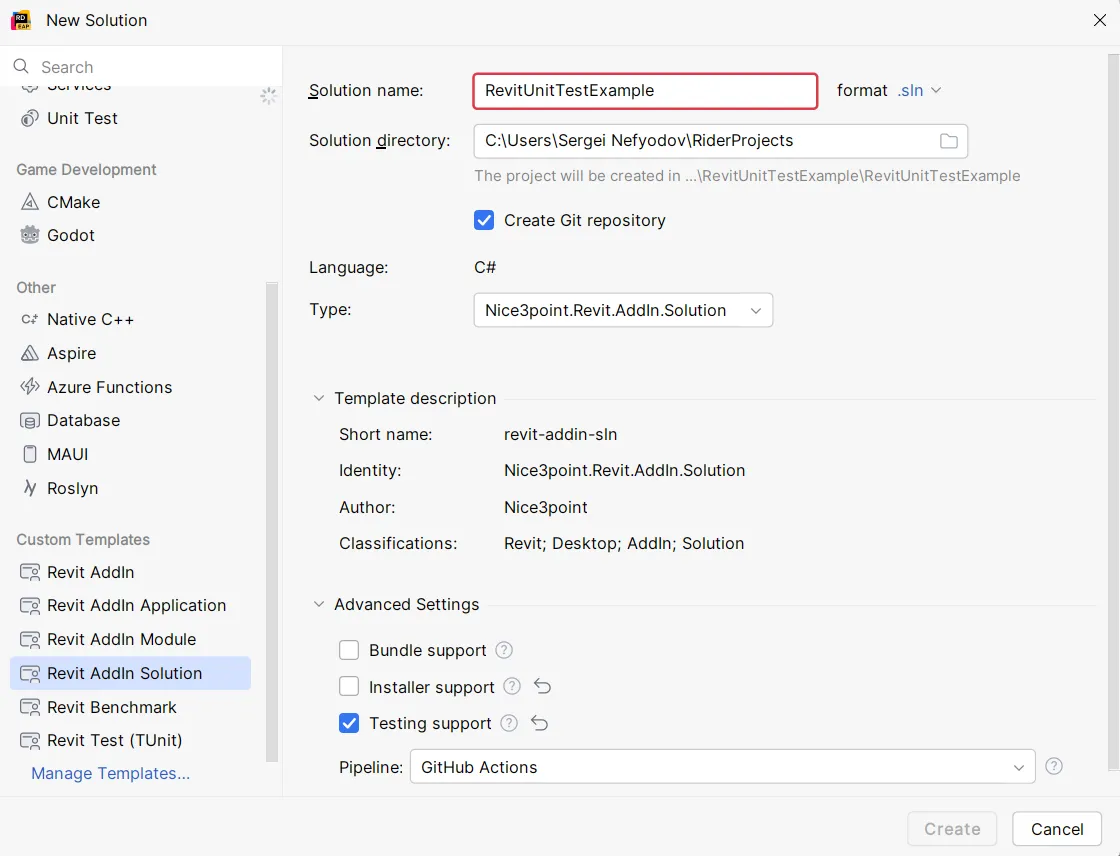The width and height of the screenshot is (1120, 856).
Task: Click the Rider logo in the title bar
Action: click(21, 20)
